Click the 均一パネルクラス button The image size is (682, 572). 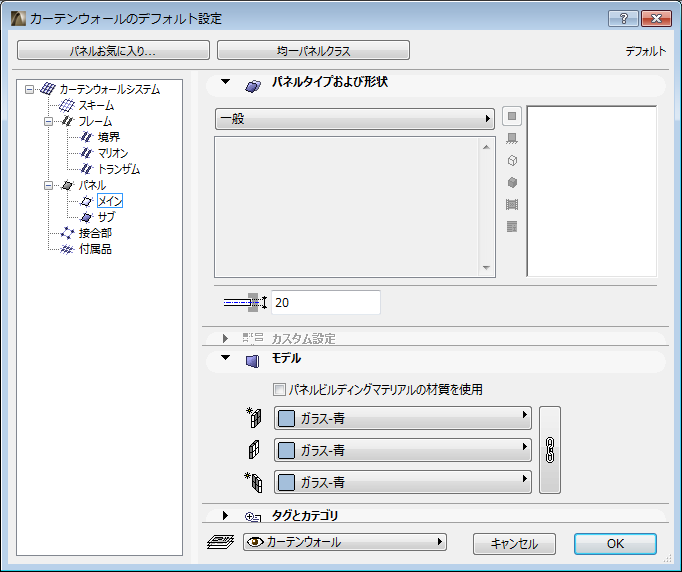pyautogui.click(x=313, y=50)
